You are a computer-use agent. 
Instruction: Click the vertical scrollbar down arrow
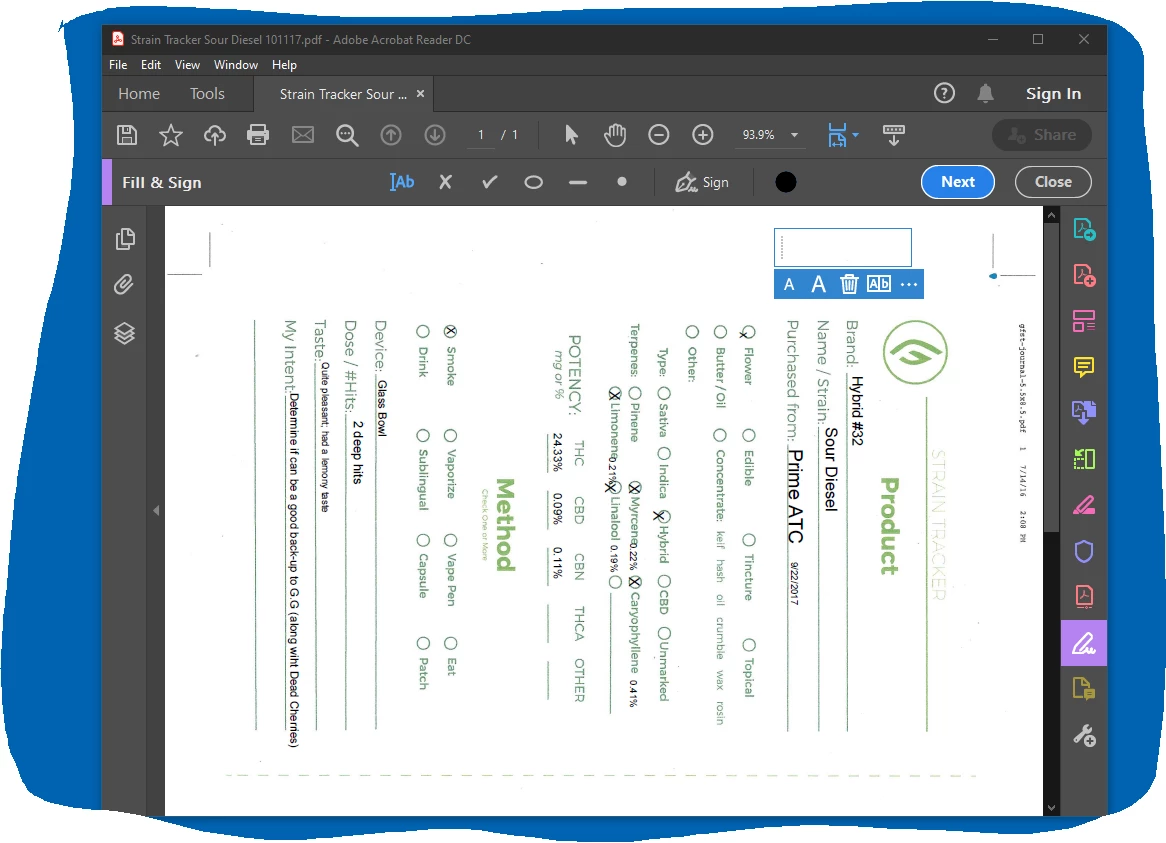coord(1051,807)
